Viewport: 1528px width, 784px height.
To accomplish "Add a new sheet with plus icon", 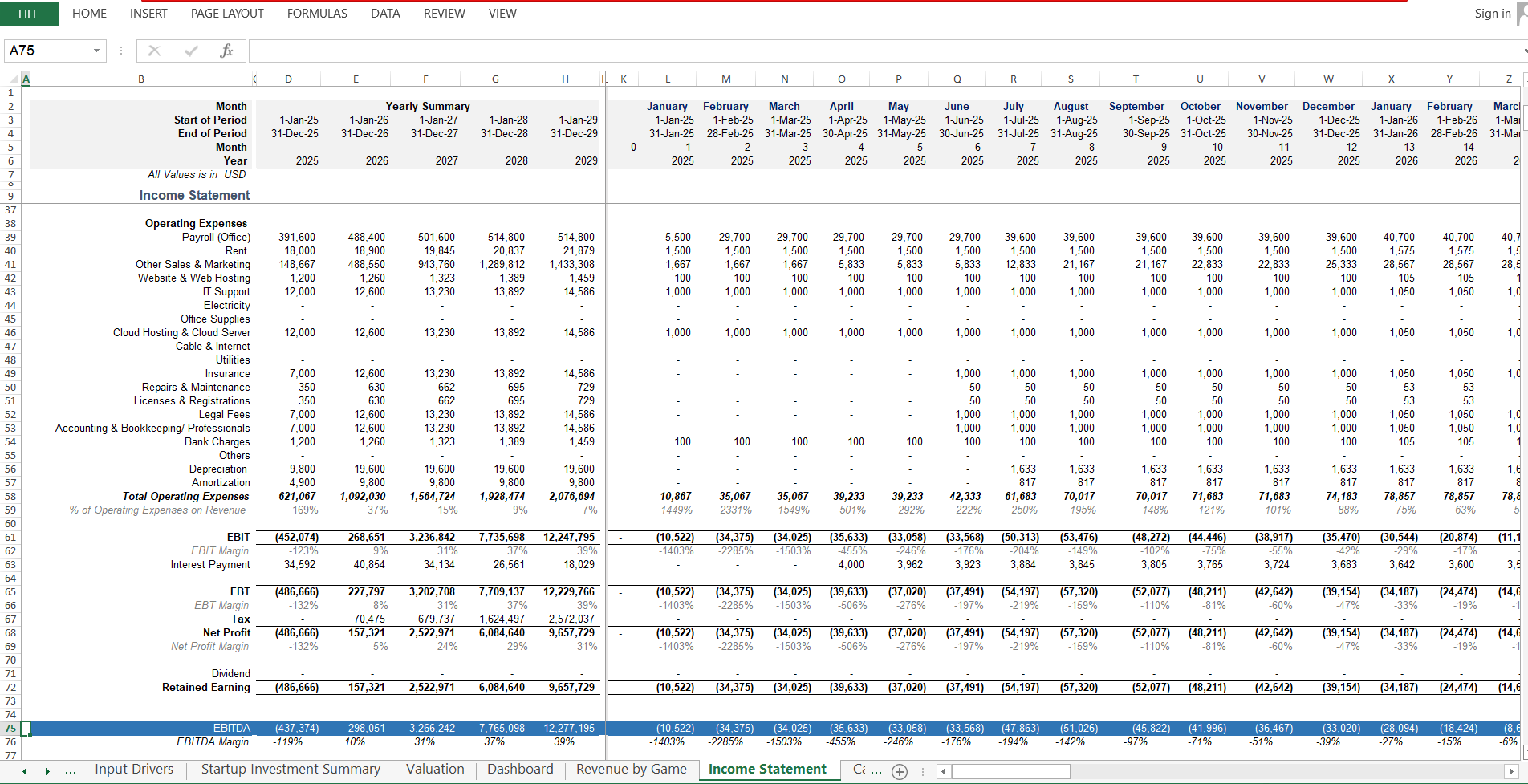I will [900, 771].
